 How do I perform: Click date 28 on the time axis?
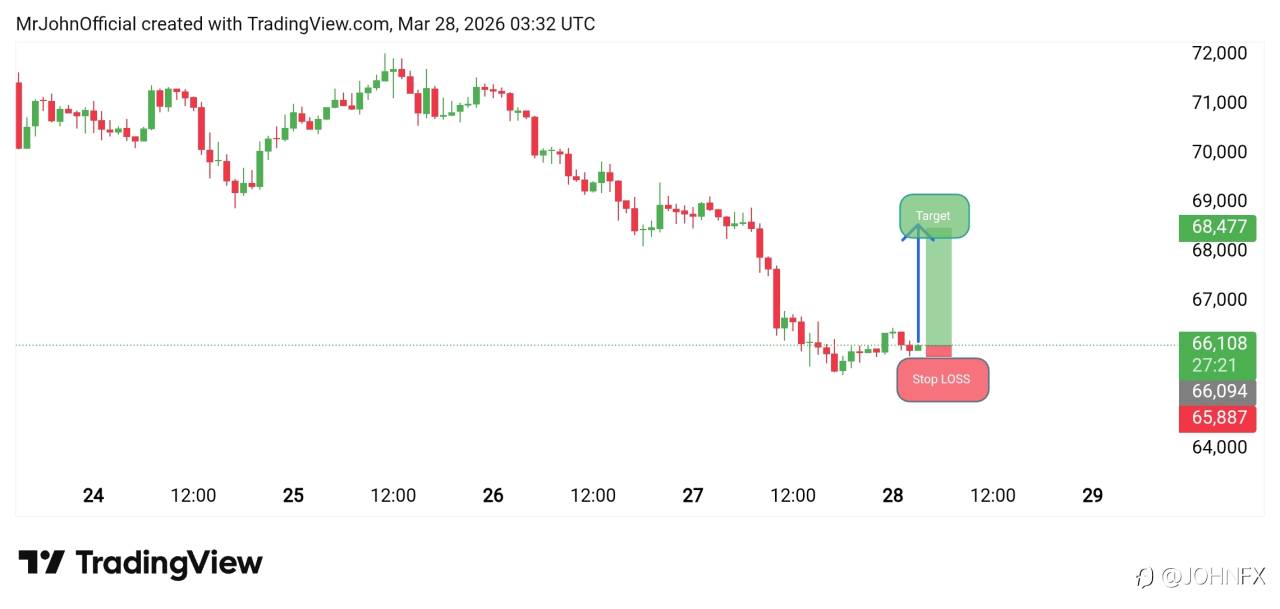click(893, 495)
